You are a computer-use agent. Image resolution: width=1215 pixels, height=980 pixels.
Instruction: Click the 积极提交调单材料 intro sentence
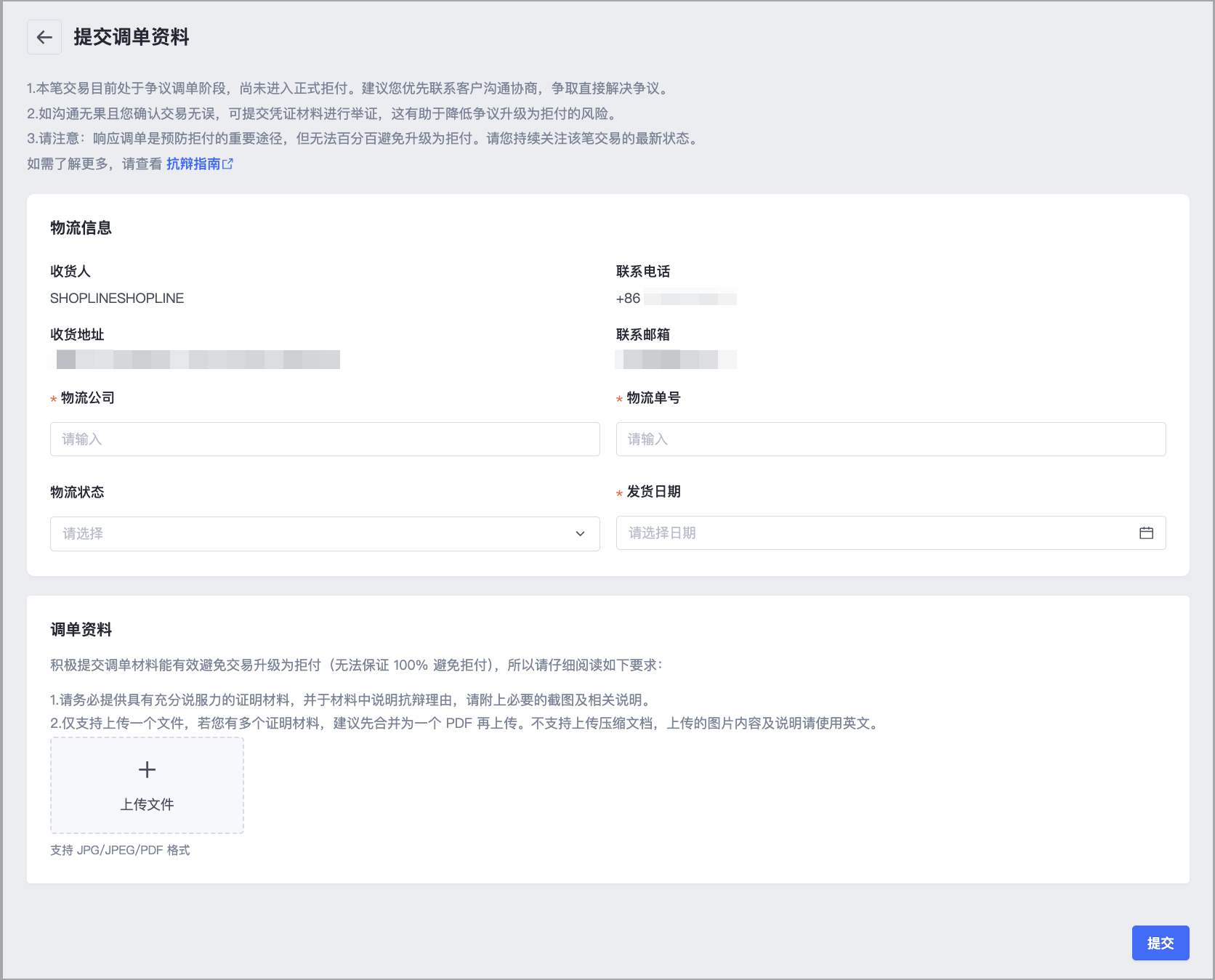click(x=357, y=665)
